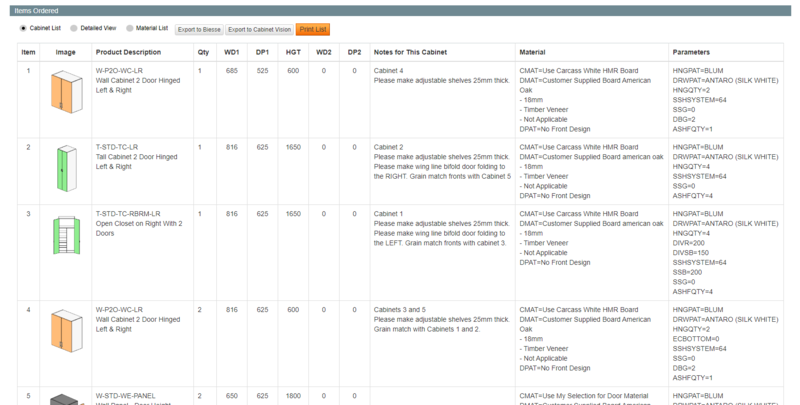Click the Qty column header
The width and height of the screenshot is (800, 405).
pos(203,51)
